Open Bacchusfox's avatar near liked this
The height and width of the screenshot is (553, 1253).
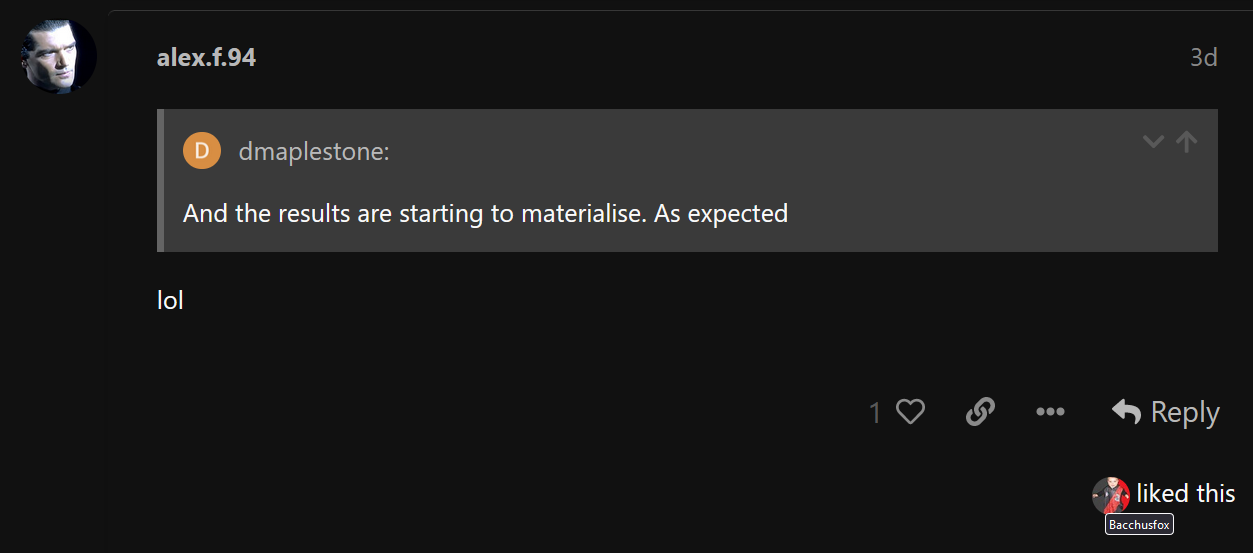[x=1111, y=495]
